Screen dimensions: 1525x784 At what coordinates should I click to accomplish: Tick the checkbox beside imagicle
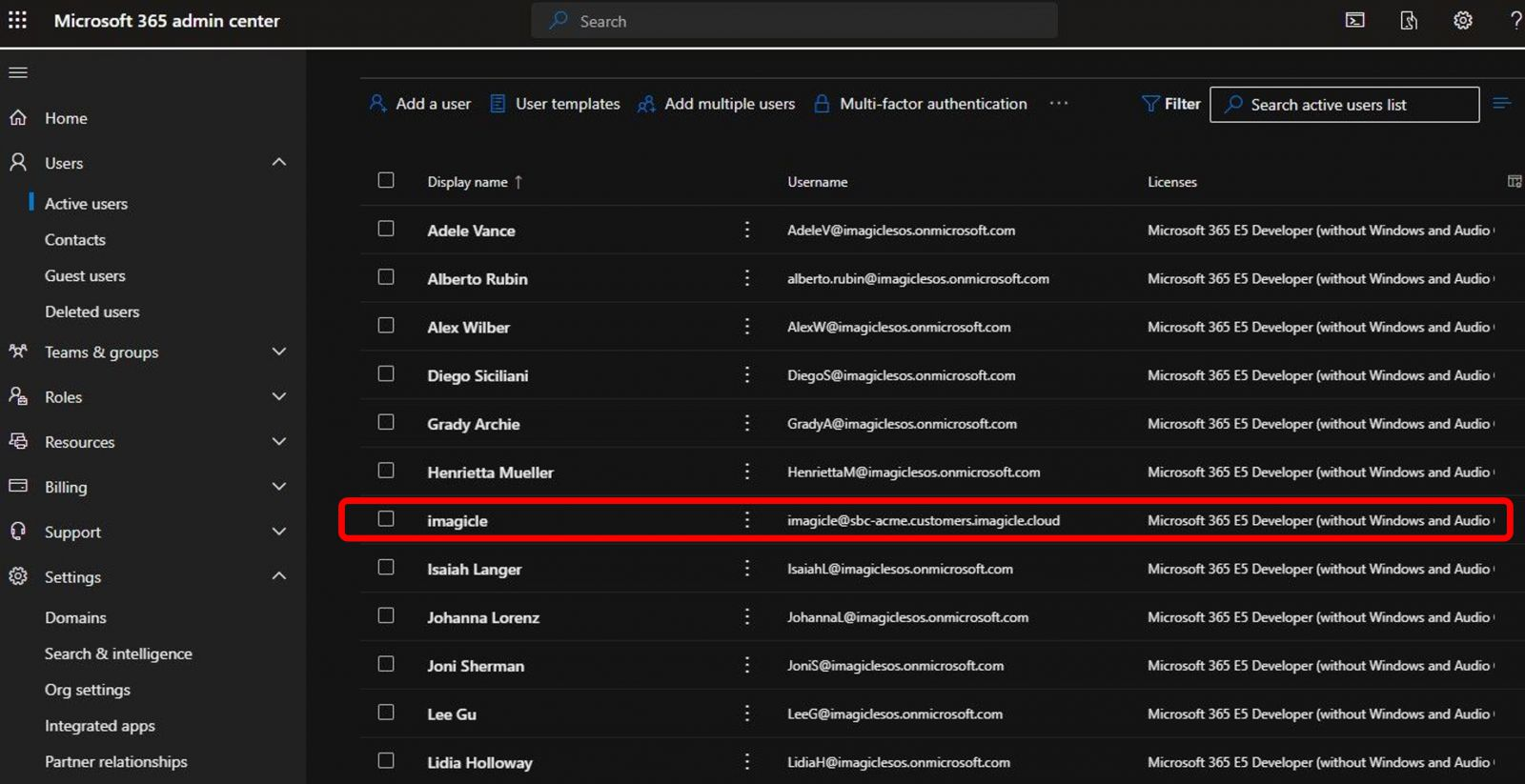point(386,519)
